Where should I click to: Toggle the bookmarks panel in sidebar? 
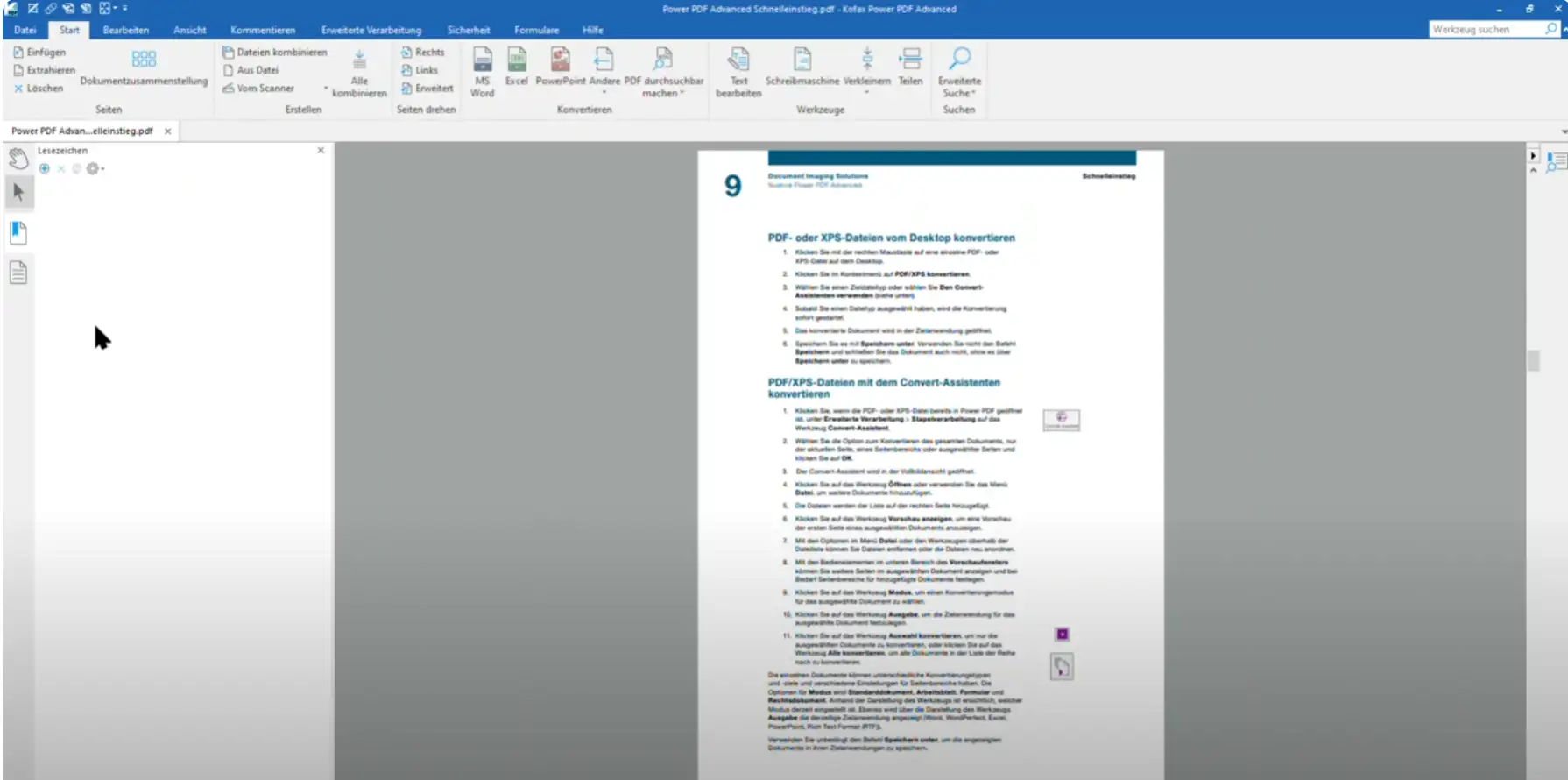[x=18, y=233]
